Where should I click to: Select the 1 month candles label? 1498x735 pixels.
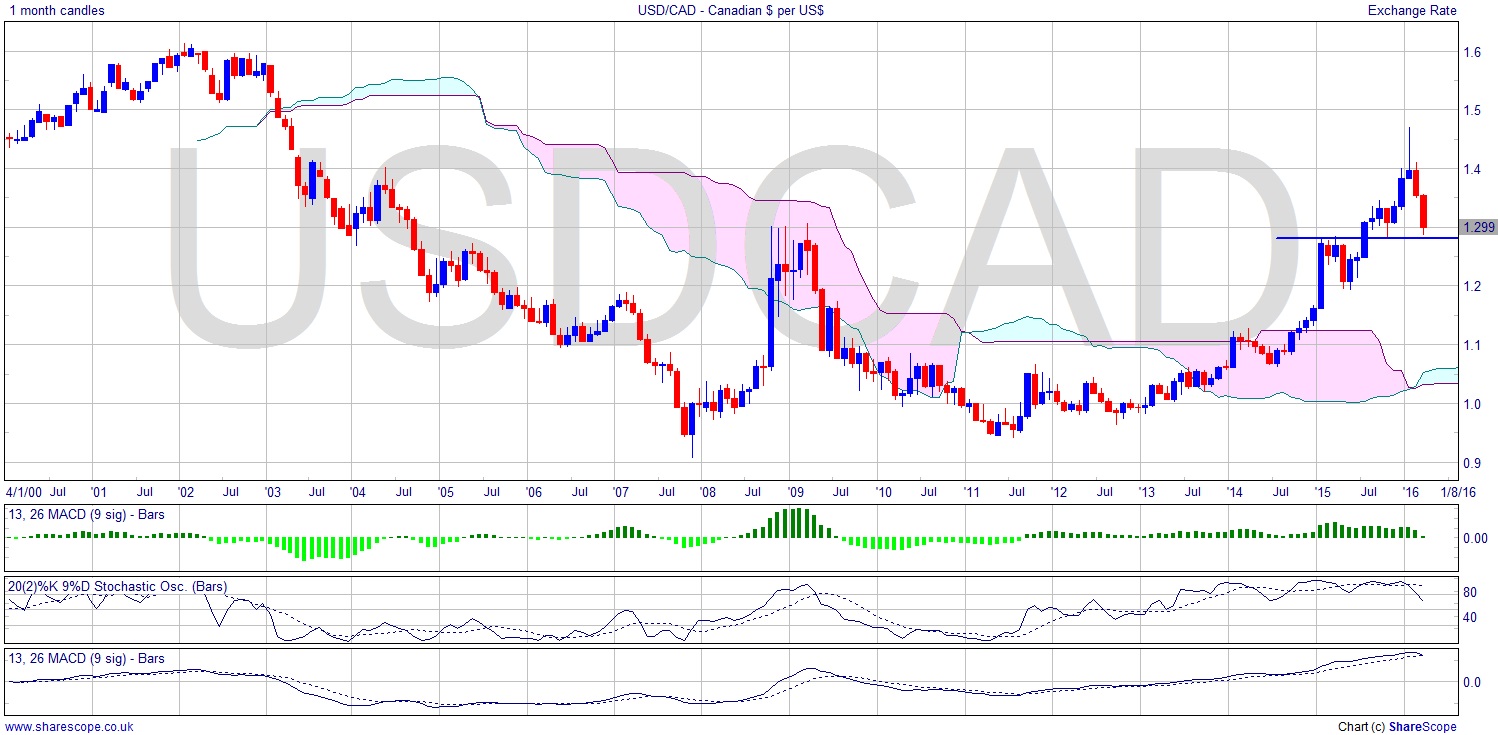click(x=55, y=11)
